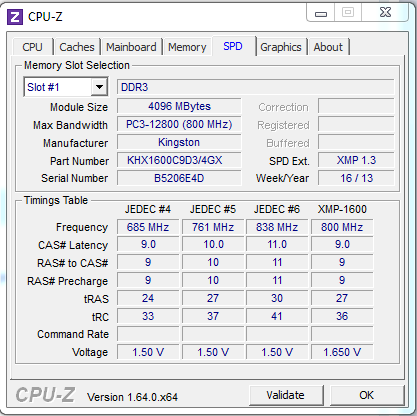Switch to the Memory tab
This screenshot has height=416, width=417.
[187, 47]
